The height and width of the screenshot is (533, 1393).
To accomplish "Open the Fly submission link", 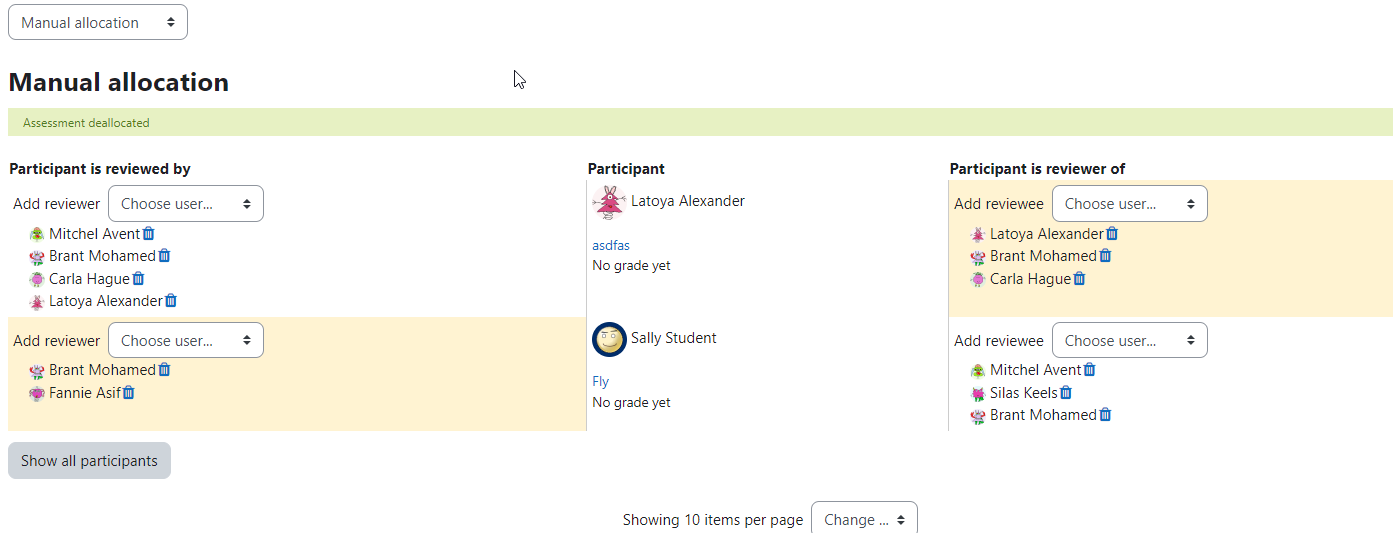I will (x=601, y=381).
